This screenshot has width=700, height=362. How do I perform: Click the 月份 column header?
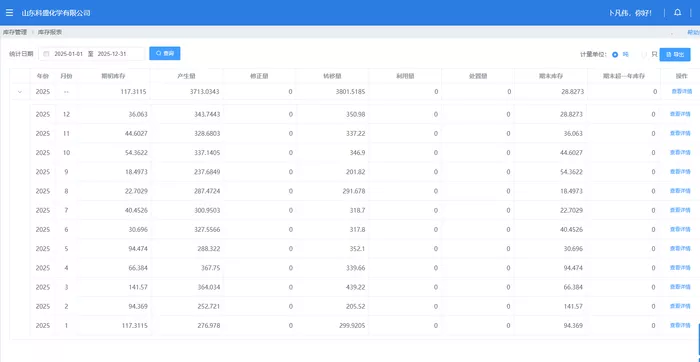pos(66,76)
